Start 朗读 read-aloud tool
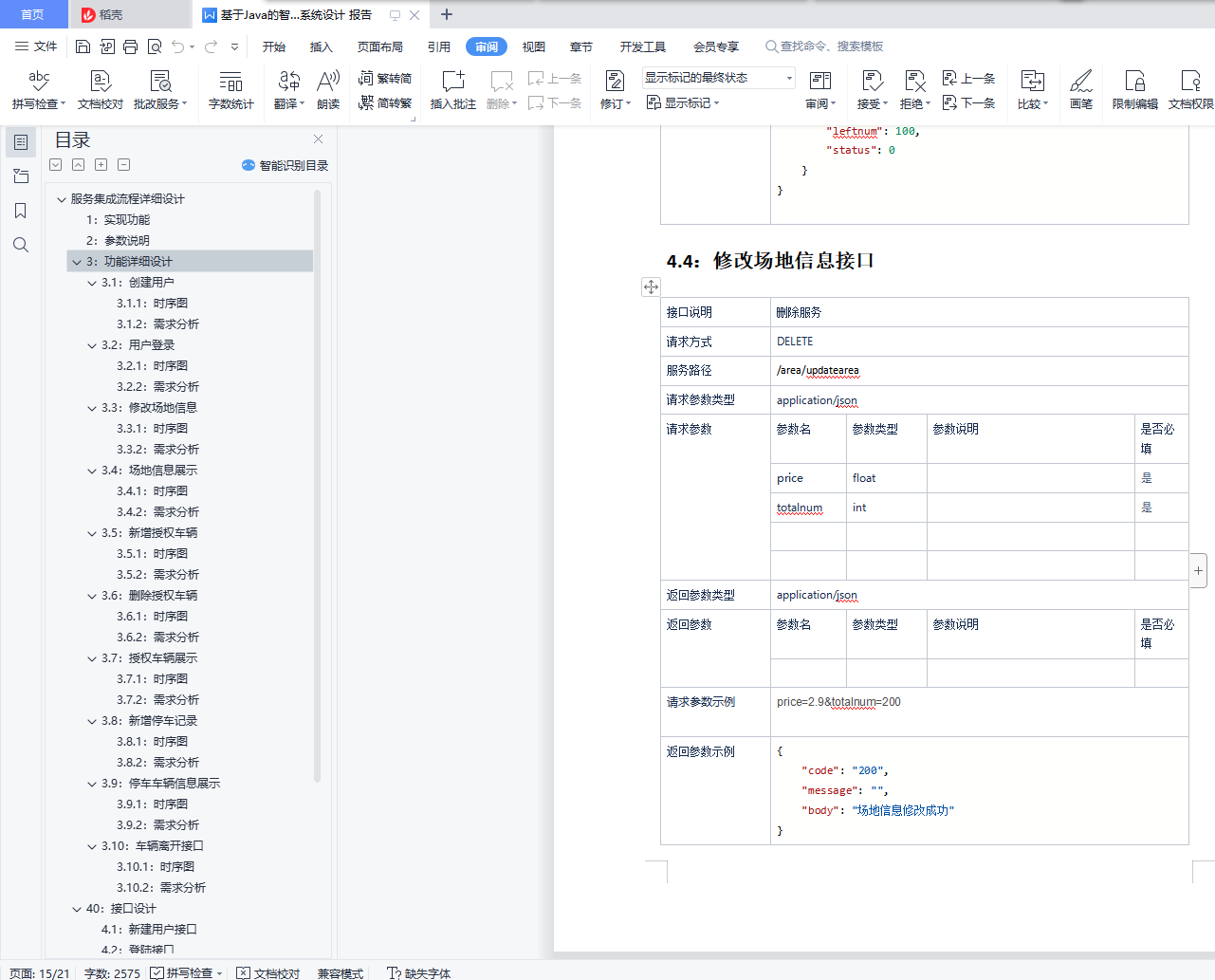The image size is (1215, 980). (x=328, y=90)
